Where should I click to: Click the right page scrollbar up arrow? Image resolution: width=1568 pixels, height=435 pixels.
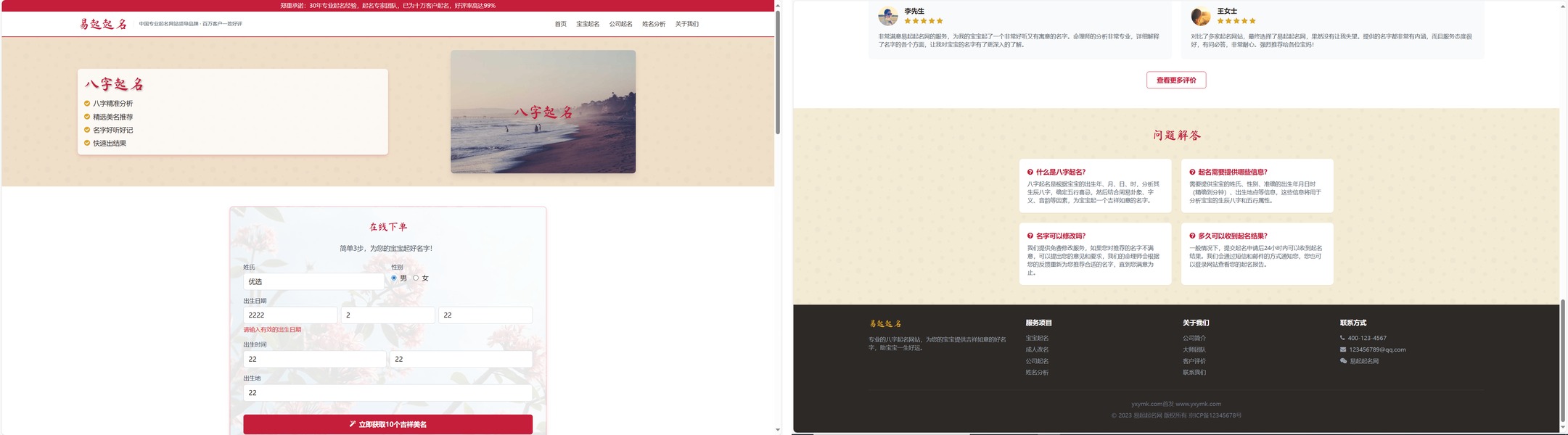tap(1563, 6)
